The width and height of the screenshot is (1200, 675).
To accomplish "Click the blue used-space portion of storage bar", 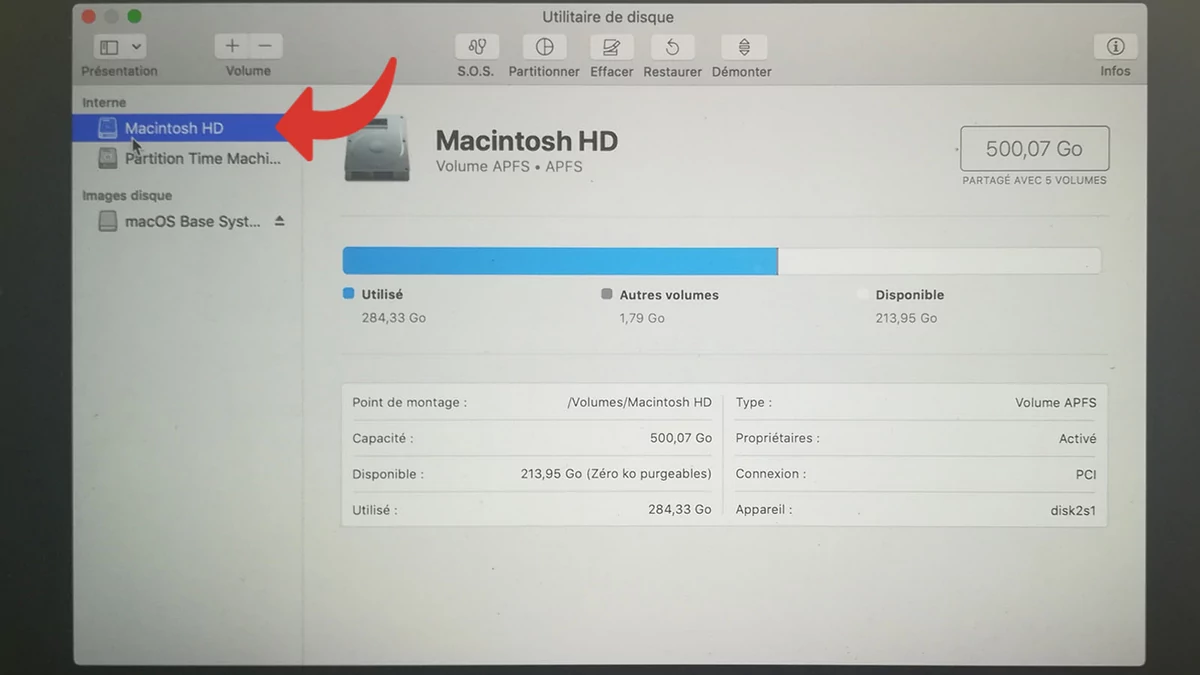I will pos(560,261).
